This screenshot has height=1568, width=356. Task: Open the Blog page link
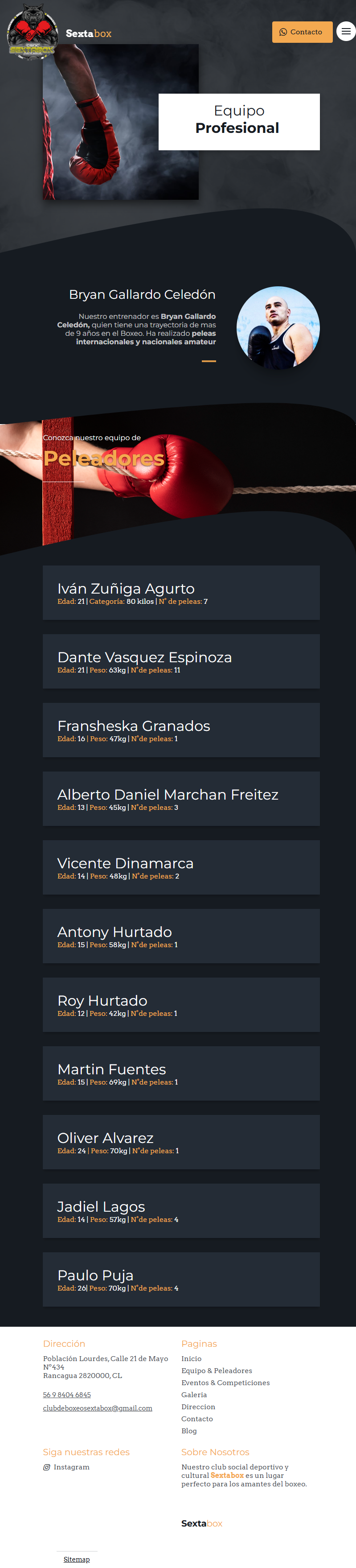point(188,1431)
